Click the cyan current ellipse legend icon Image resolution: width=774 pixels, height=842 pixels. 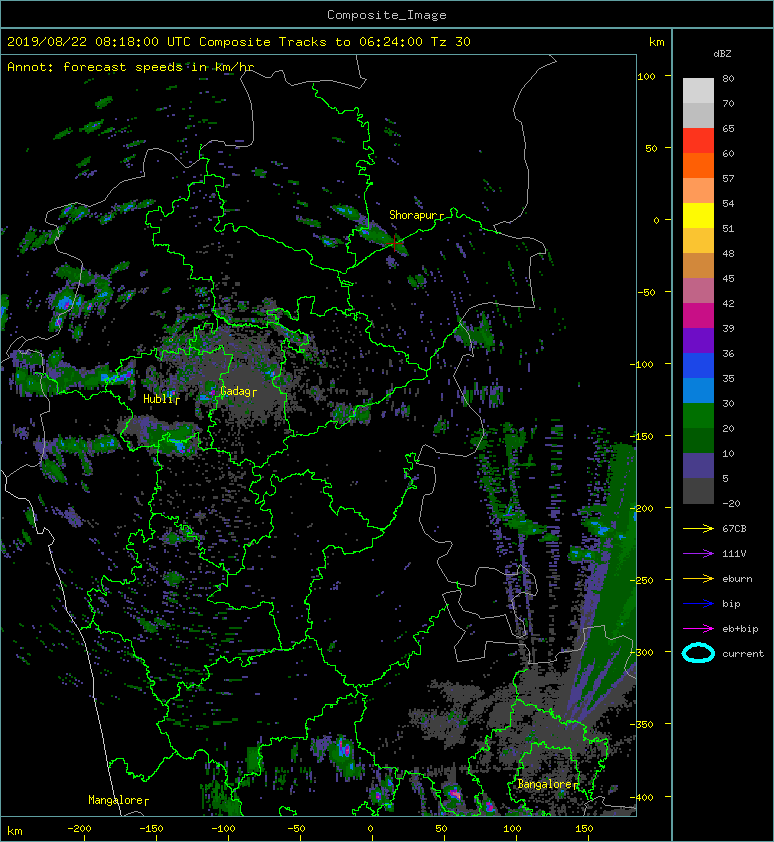pos(698,654)
